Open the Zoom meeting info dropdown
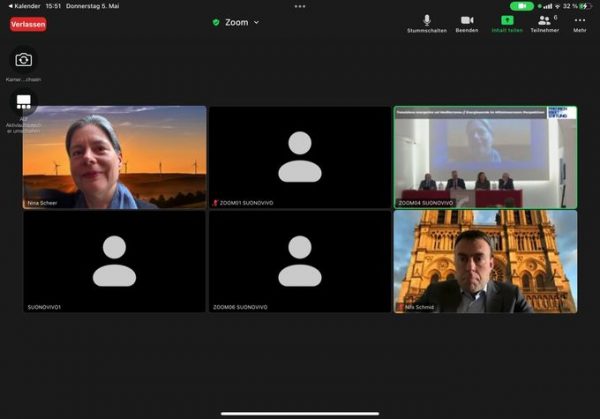This screenshot has height=419, width=600. 242,23
